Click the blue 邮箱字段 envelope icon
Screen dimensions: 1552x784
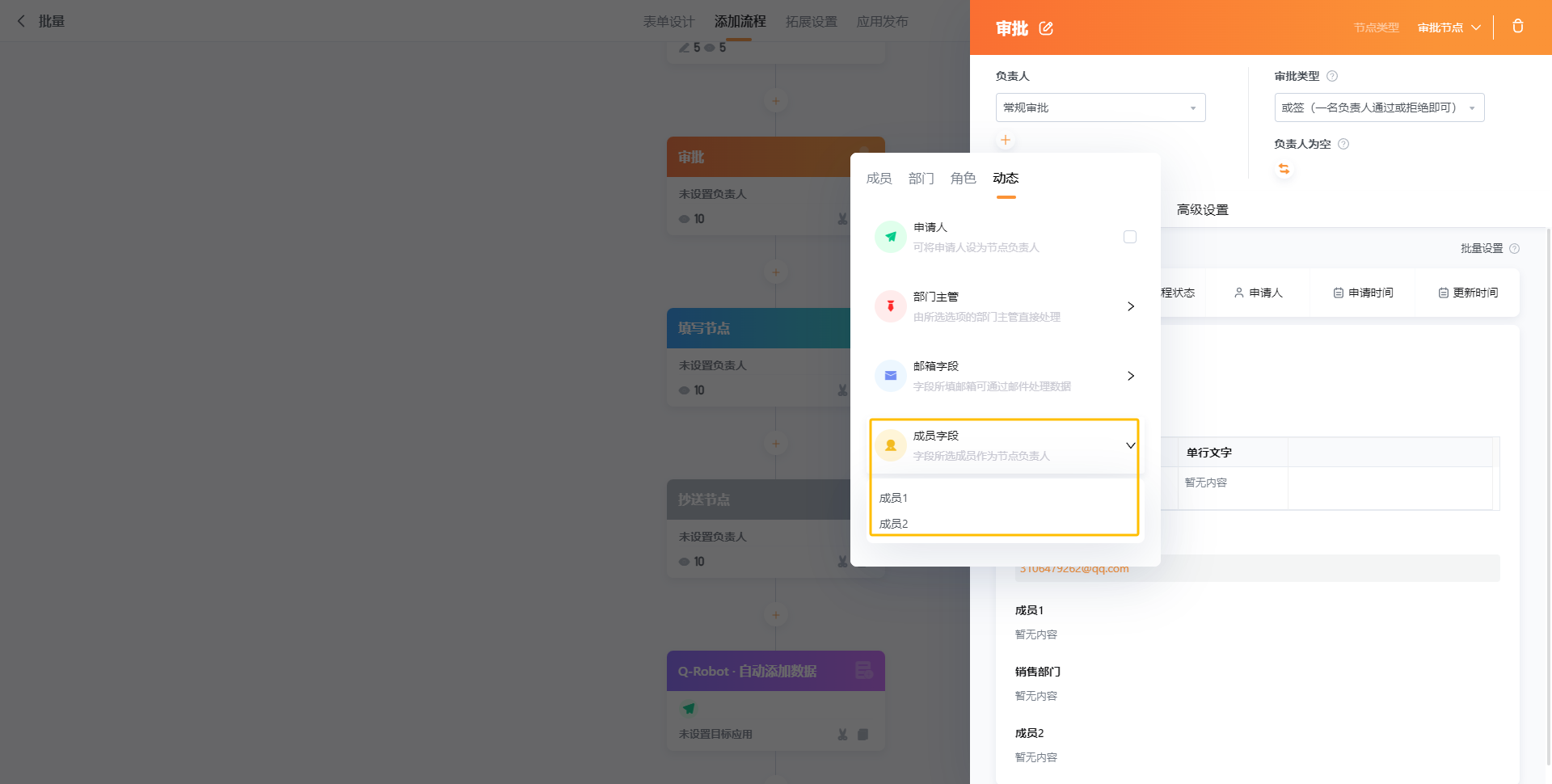click(x=891, y=376)
